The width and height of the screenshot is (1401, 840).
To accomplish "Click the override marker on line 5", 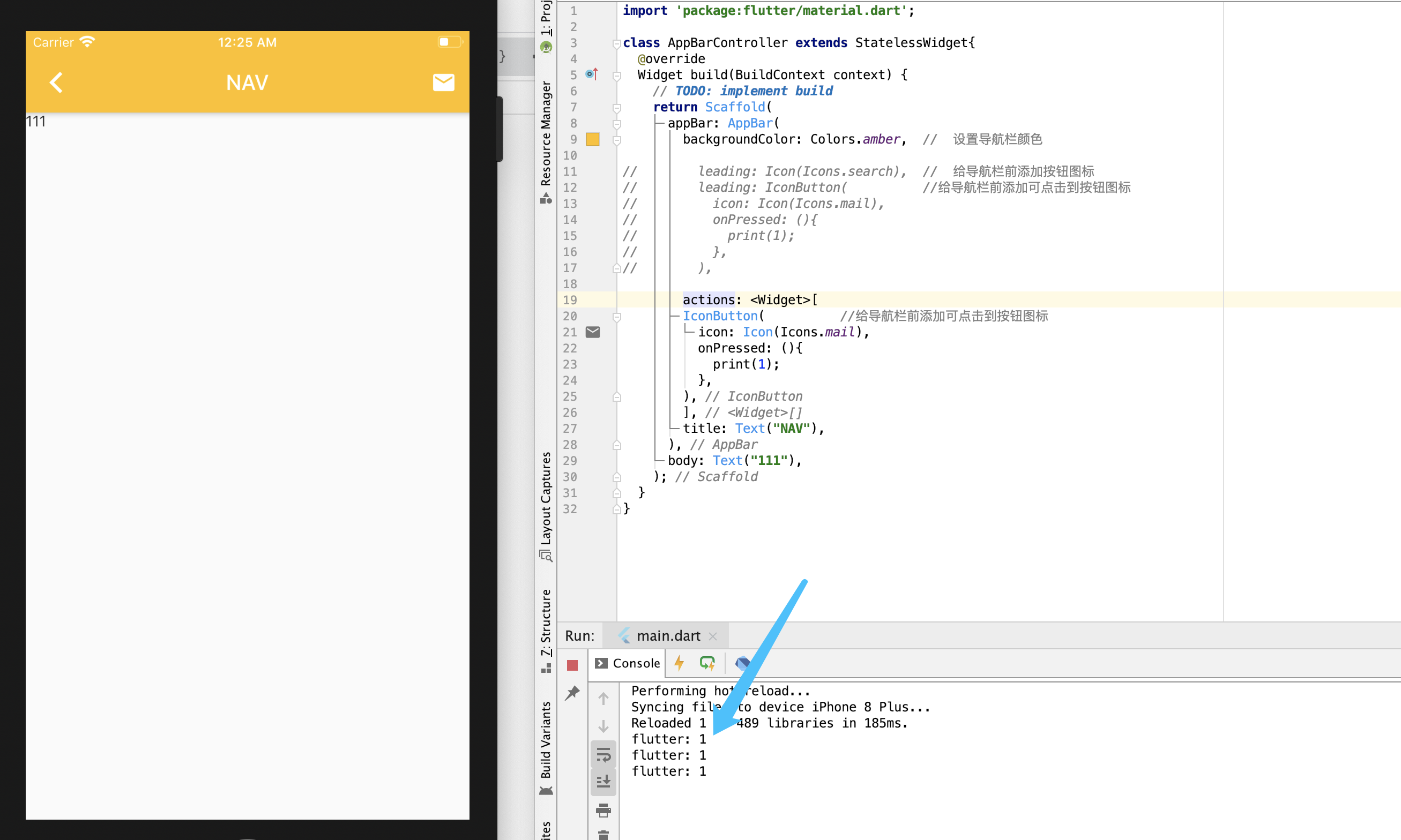I will [x=591, y=74].
